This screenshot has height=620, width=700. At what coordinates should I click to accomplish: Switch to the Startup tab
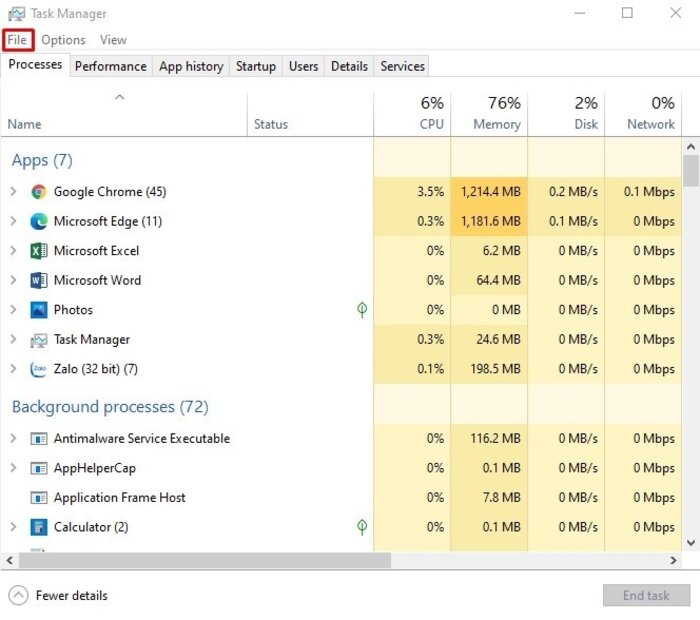pyautogui.click(x=256, y=66)
